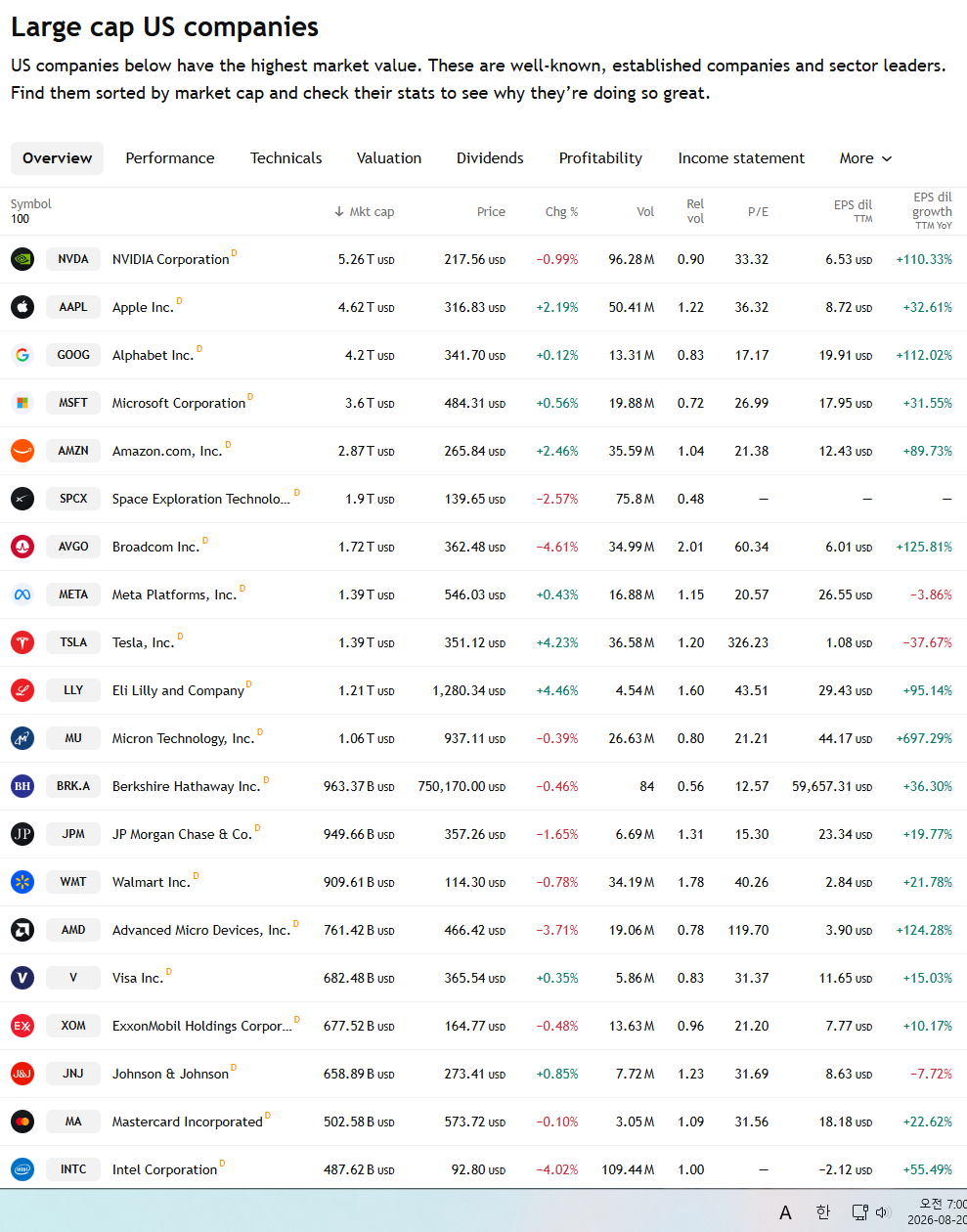Open the Income statement tab
The image size is (967, 1232).
741,158
